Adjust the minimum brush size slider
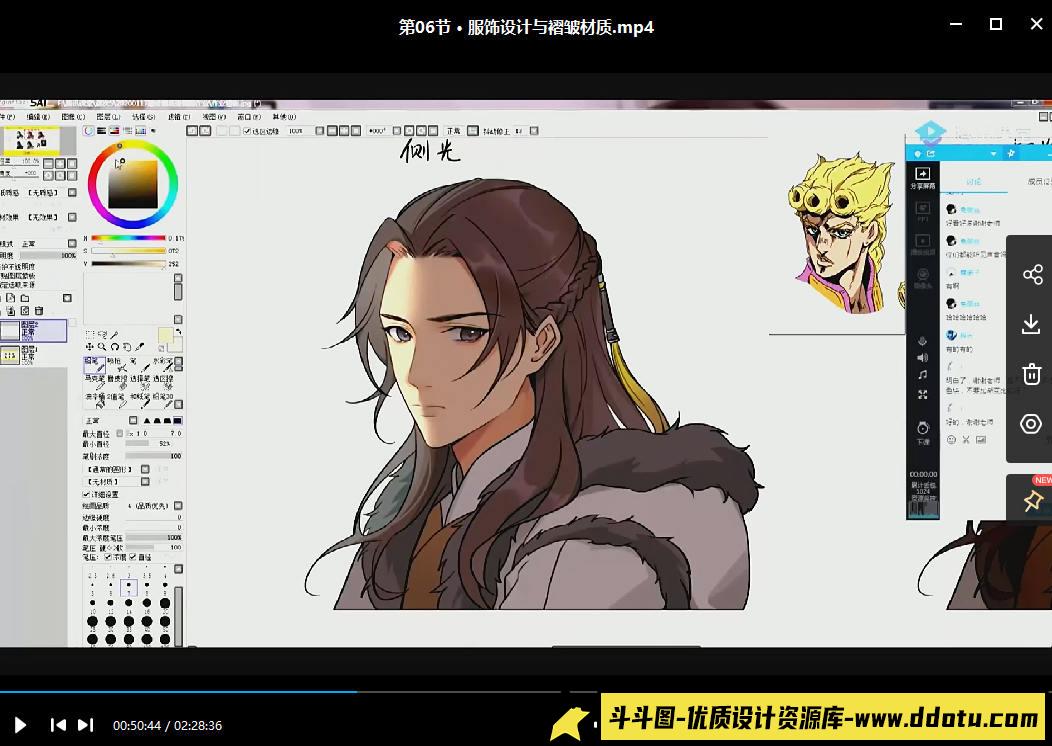This screenshot has height=746, width=1052. [153, 443]
